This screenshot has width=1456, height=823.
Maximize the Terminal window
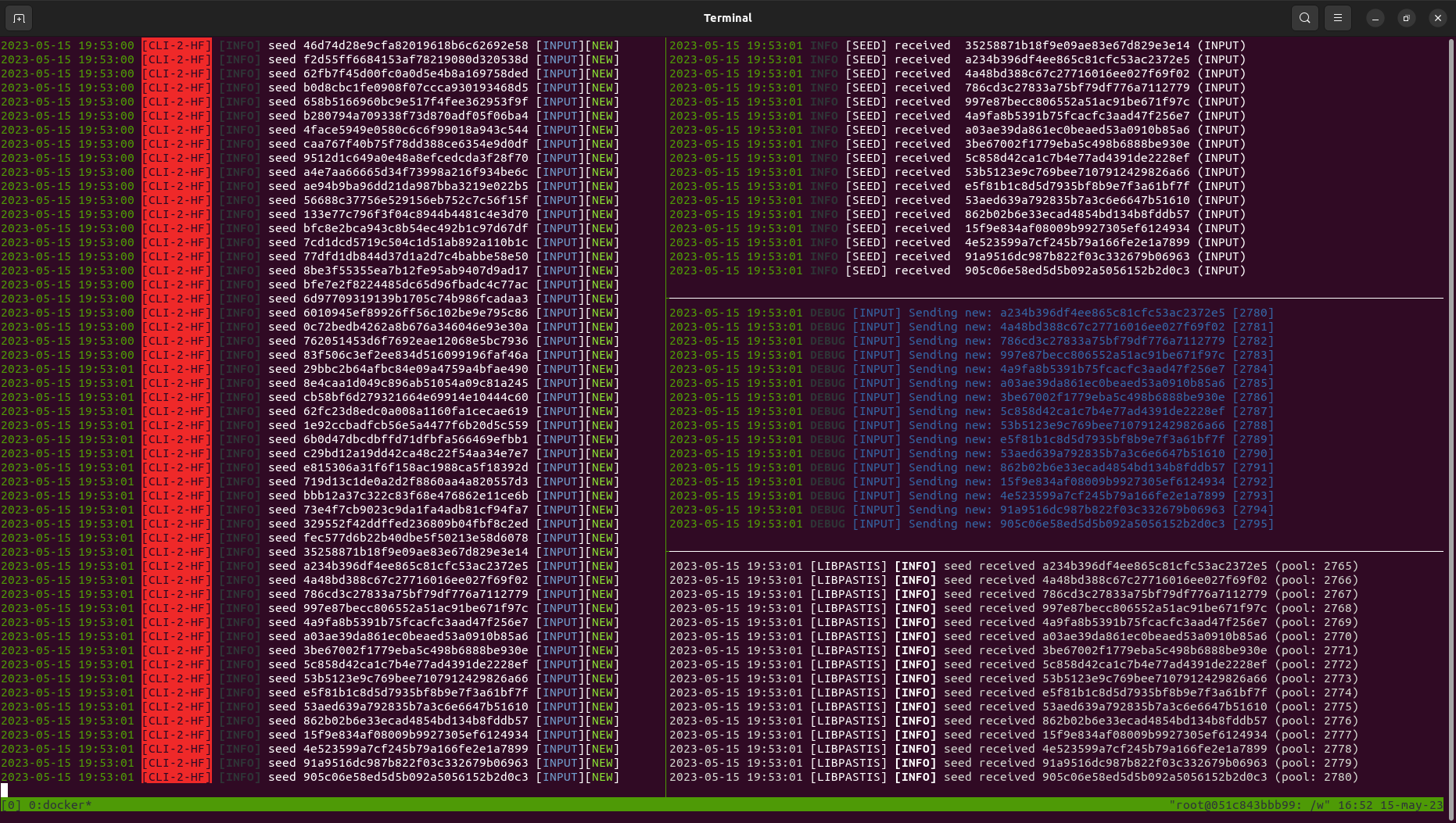1407,18
